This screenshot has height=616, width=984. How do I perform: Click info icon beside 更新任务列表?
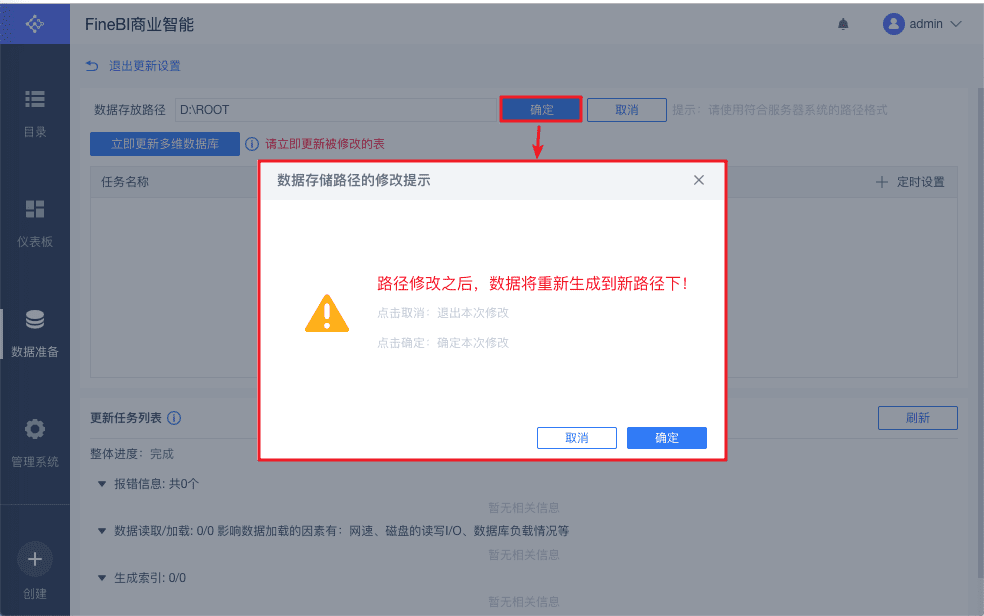pyautogui.click(x=174, y=418)
